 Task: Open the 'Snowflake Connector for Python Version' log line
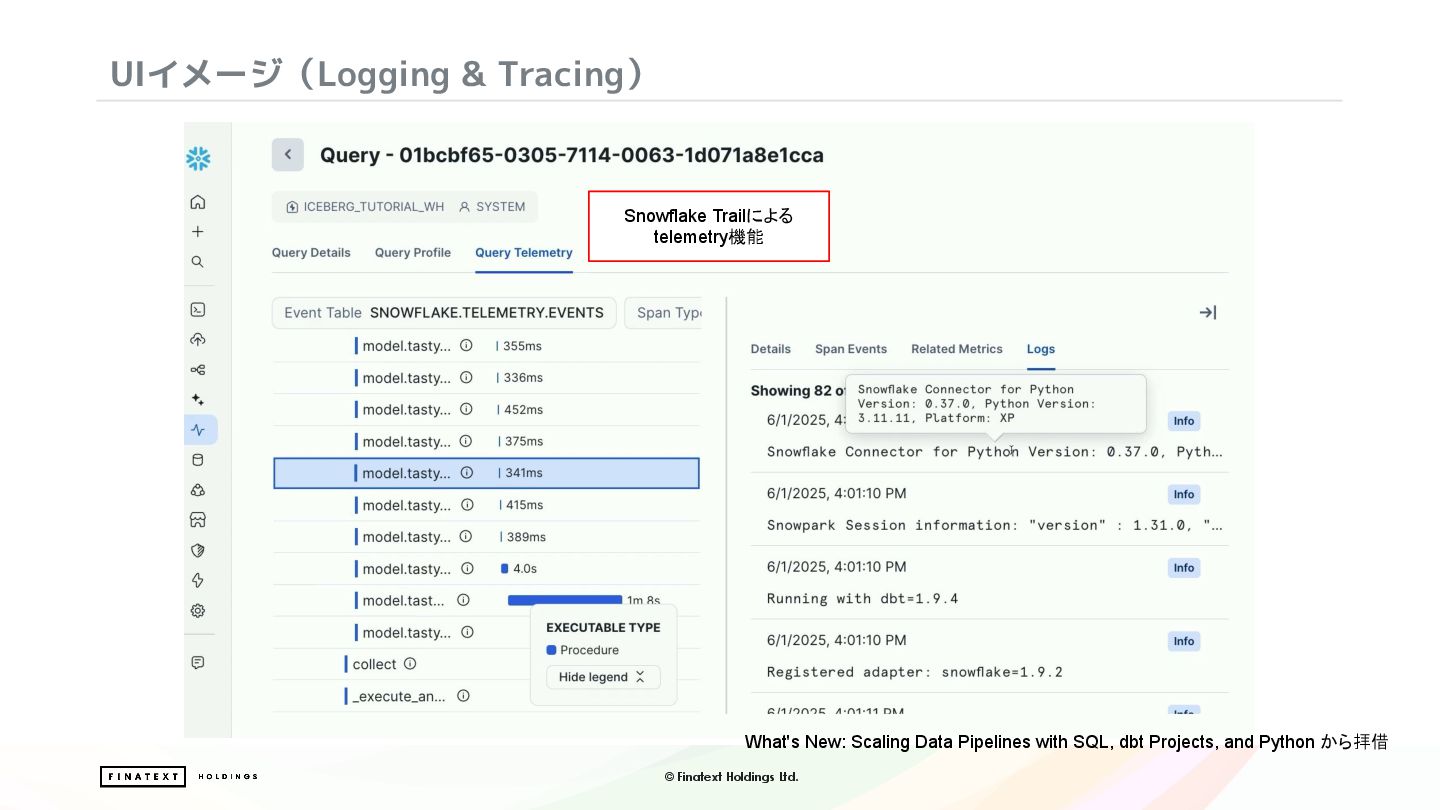[x=995, y=452]
